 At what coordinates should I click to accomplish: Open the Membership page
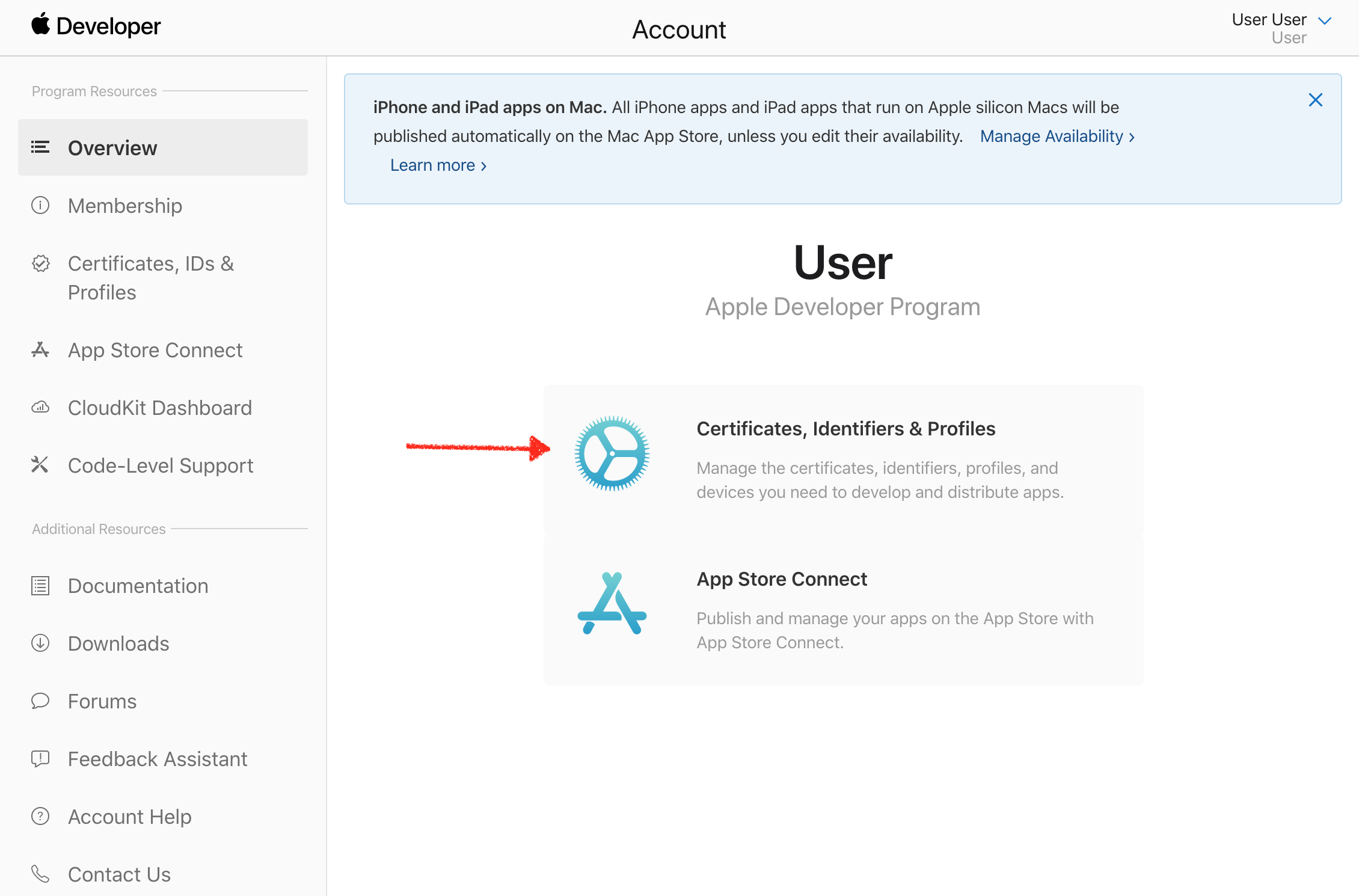(x=125, y=206)
